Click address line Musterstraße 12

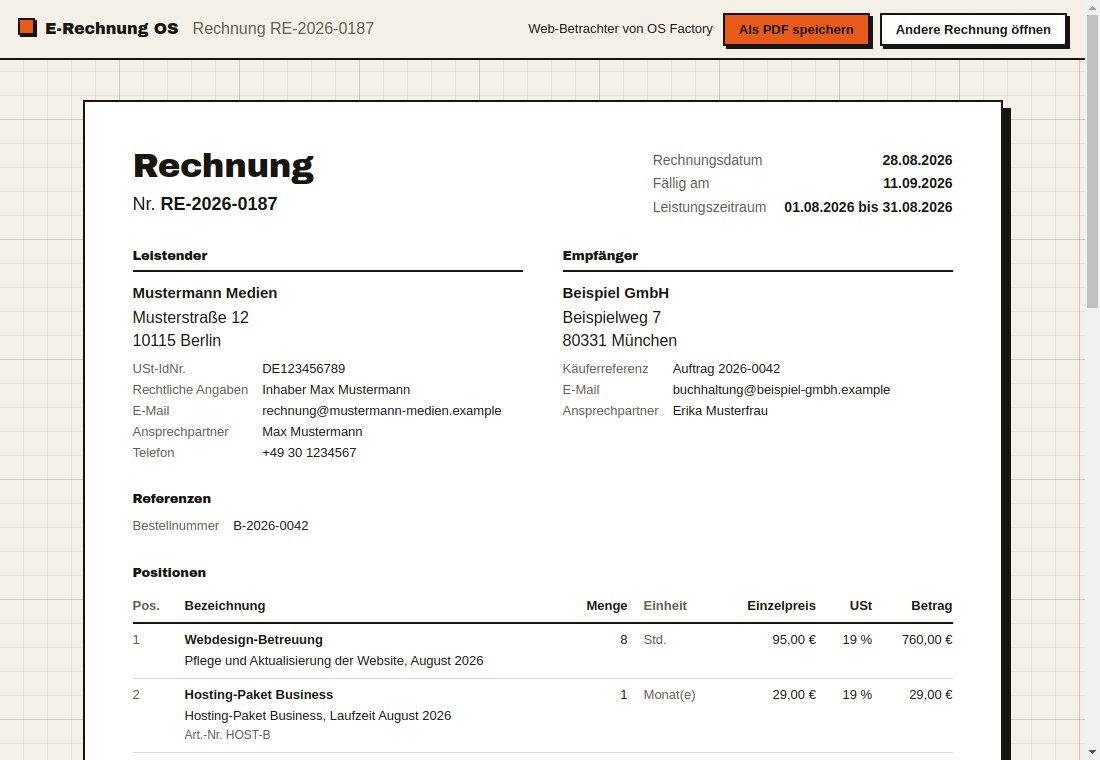(x=190, y=317)
